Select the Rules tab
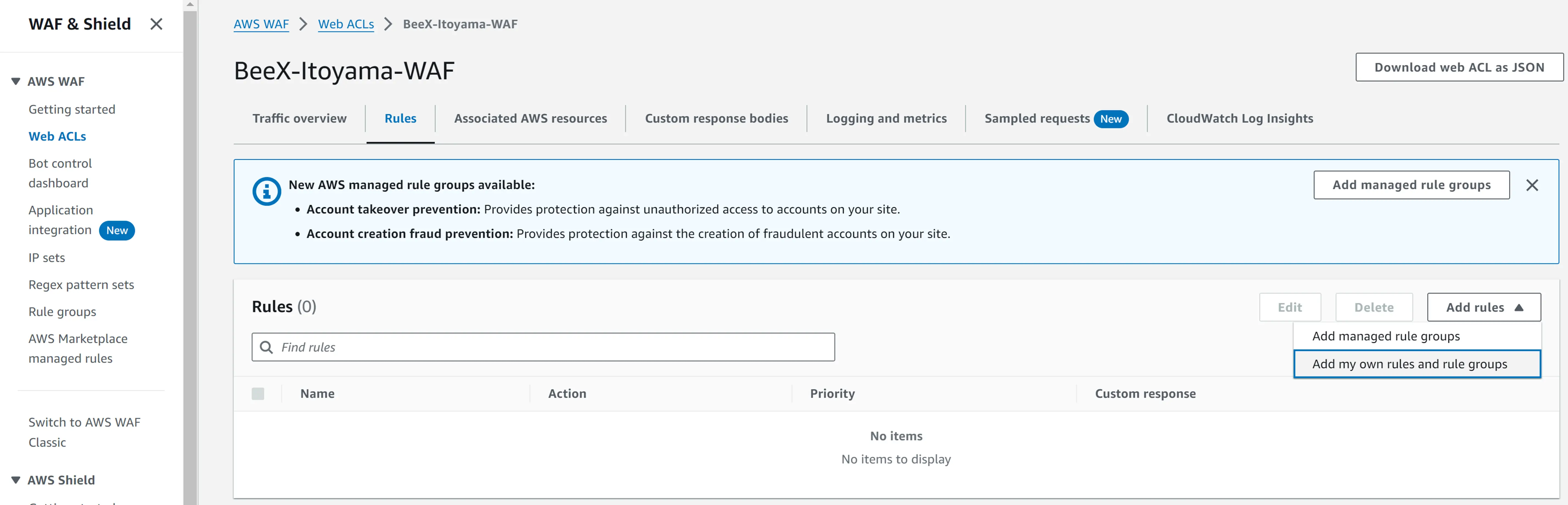Image resolution: width=1568 pixels, height=505 pixels. 401,119
